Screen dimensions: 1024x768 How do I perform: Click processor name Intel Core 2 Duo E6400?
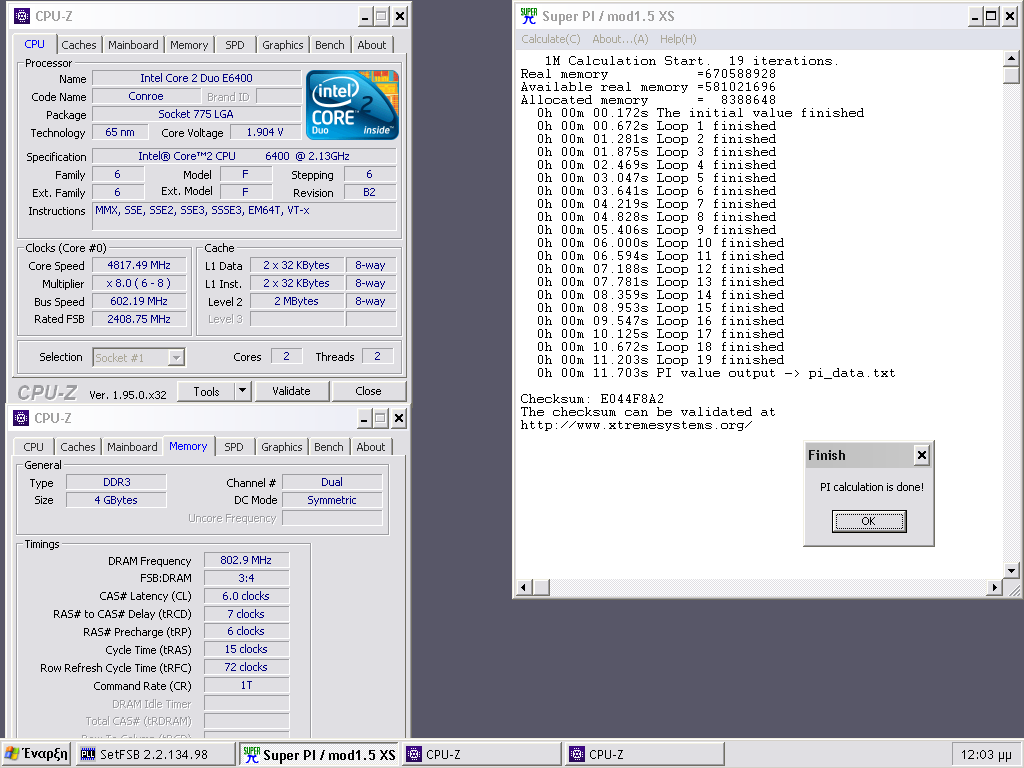pos(197,78)
